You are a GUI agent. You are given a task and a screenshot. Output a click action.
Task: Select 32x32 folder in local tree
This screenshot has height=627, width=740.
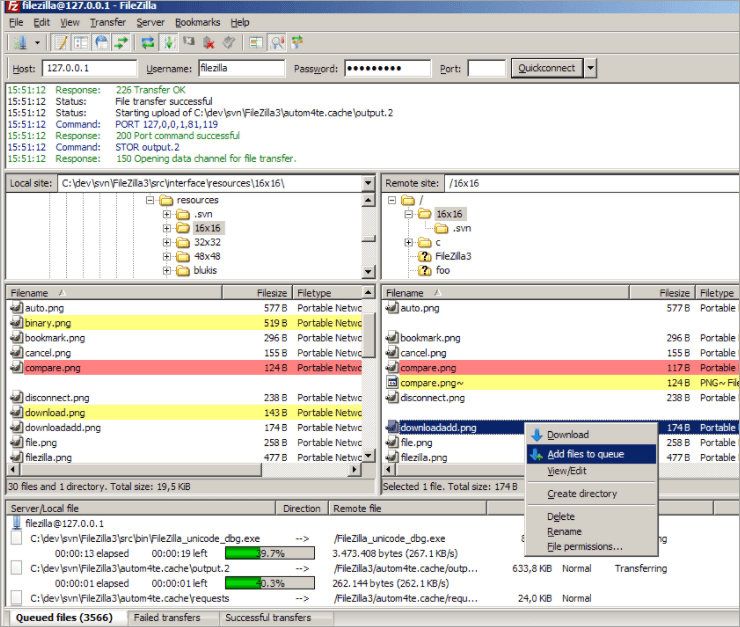[207, 242]
